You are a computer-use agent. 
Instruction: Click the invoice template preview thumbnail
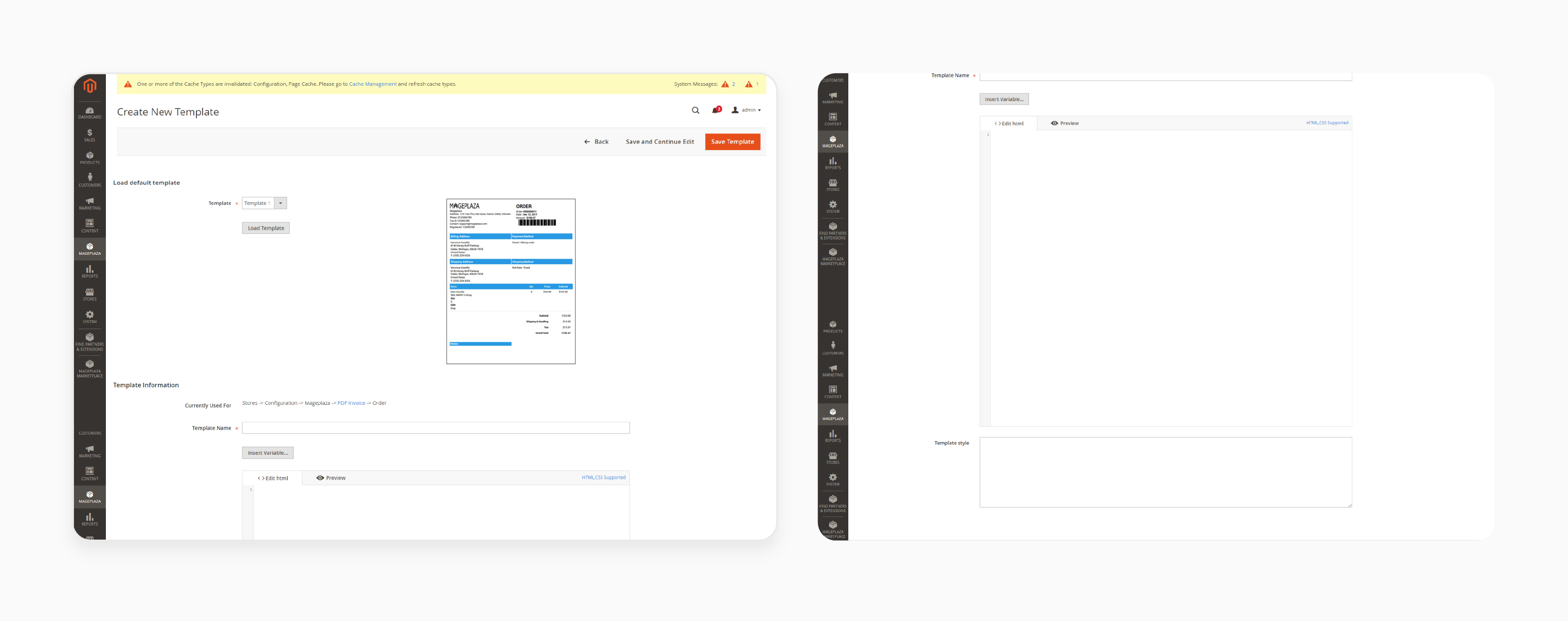pyautogui.click(x=511, y=281)
